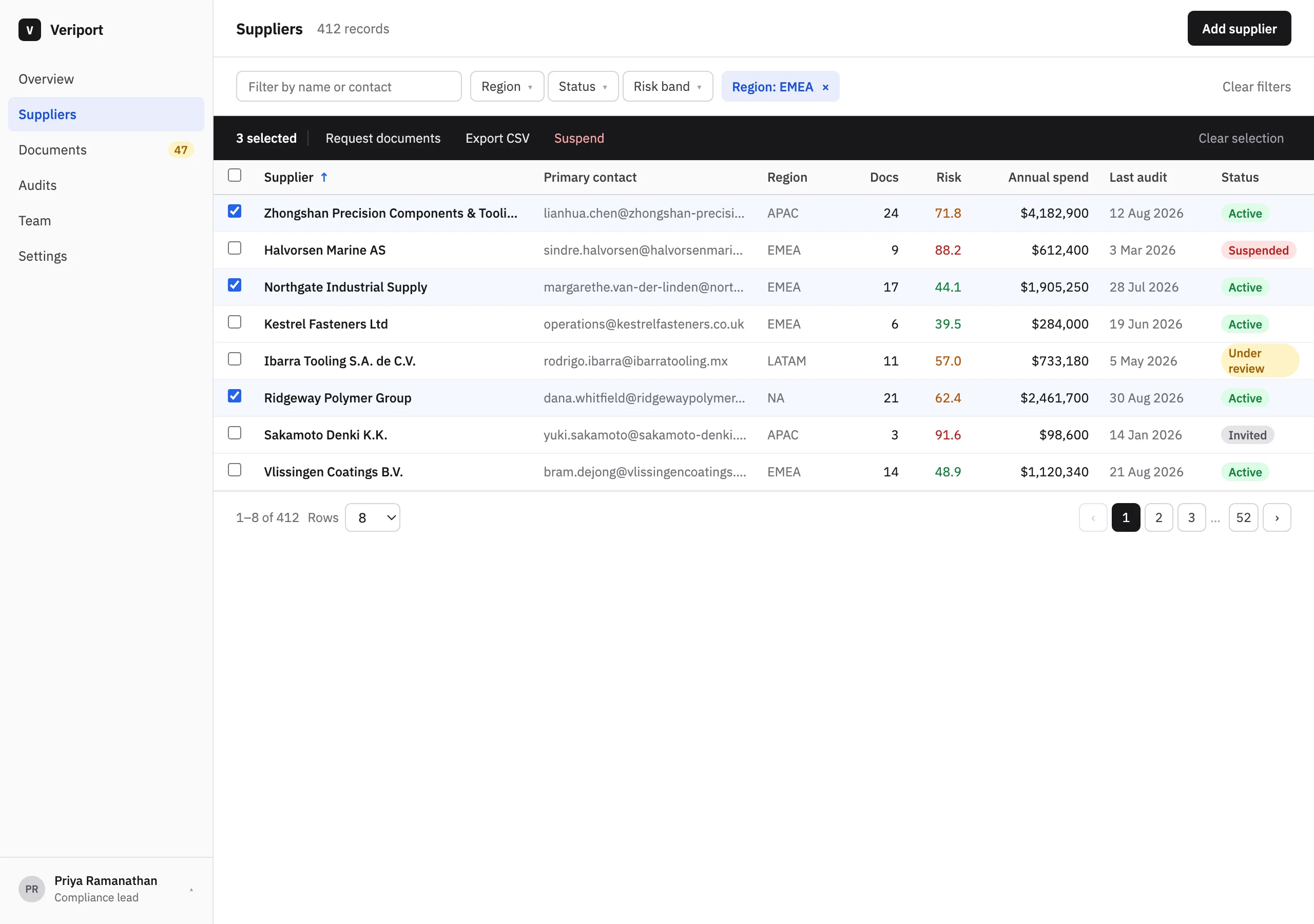Focus the filter by name or contact field

point(349,86)
